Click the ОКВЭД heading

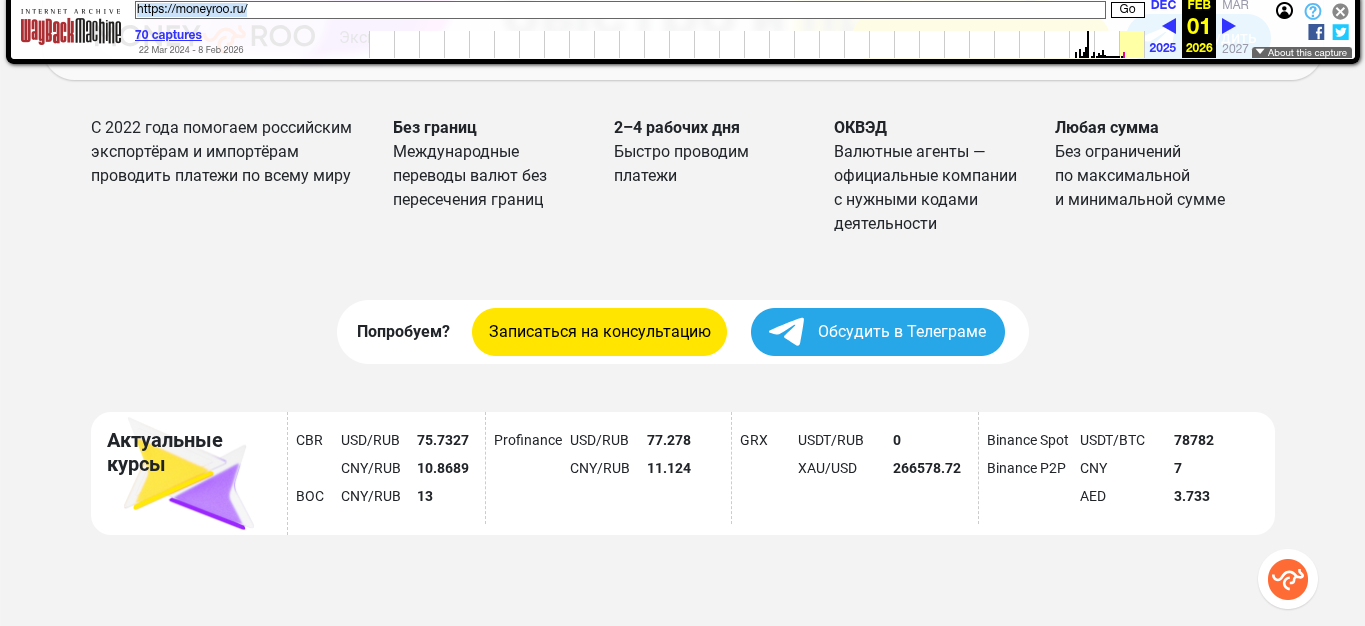[860, 128]
